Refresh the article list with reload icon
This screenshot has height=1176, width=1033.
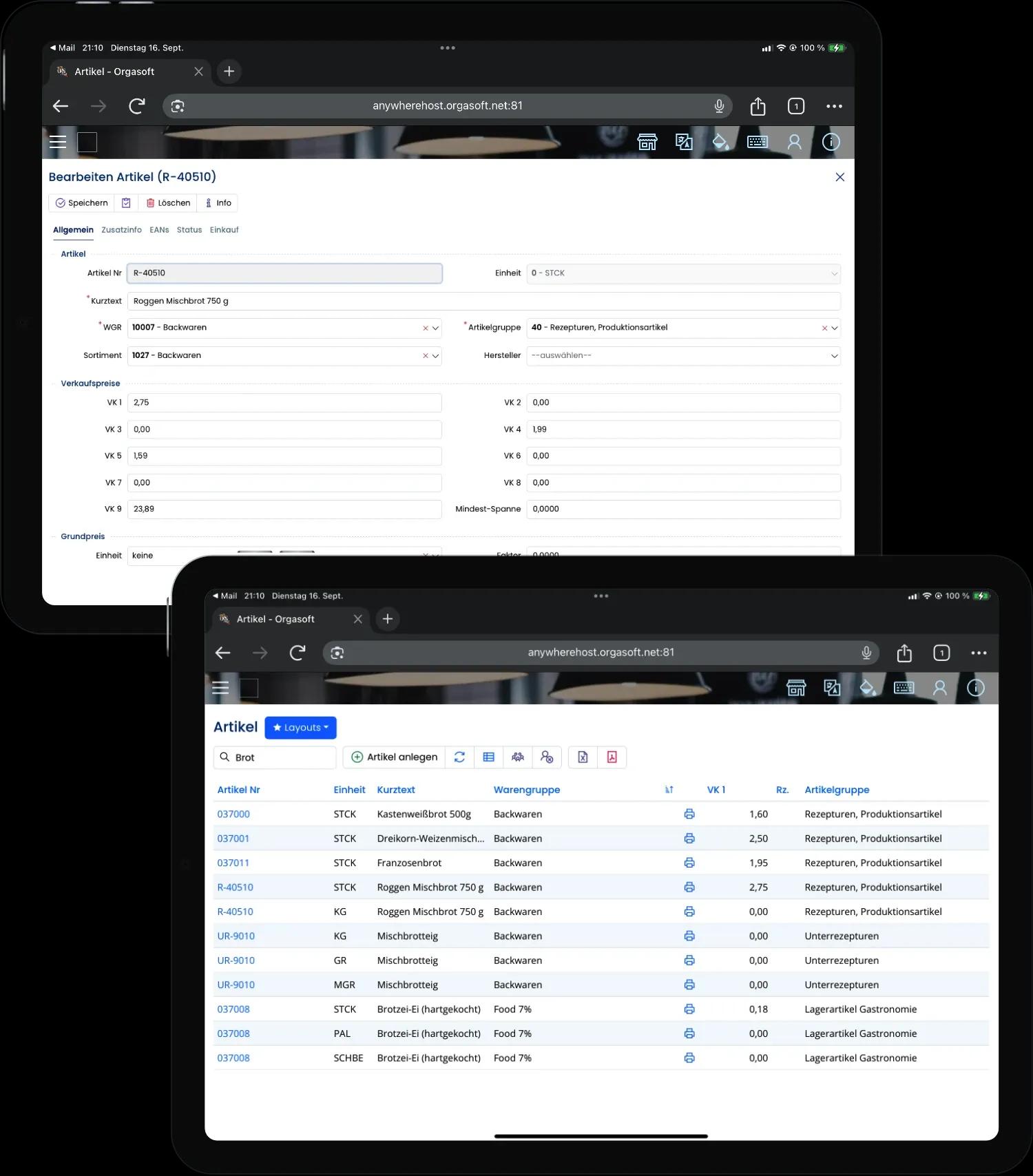[459, 757]
